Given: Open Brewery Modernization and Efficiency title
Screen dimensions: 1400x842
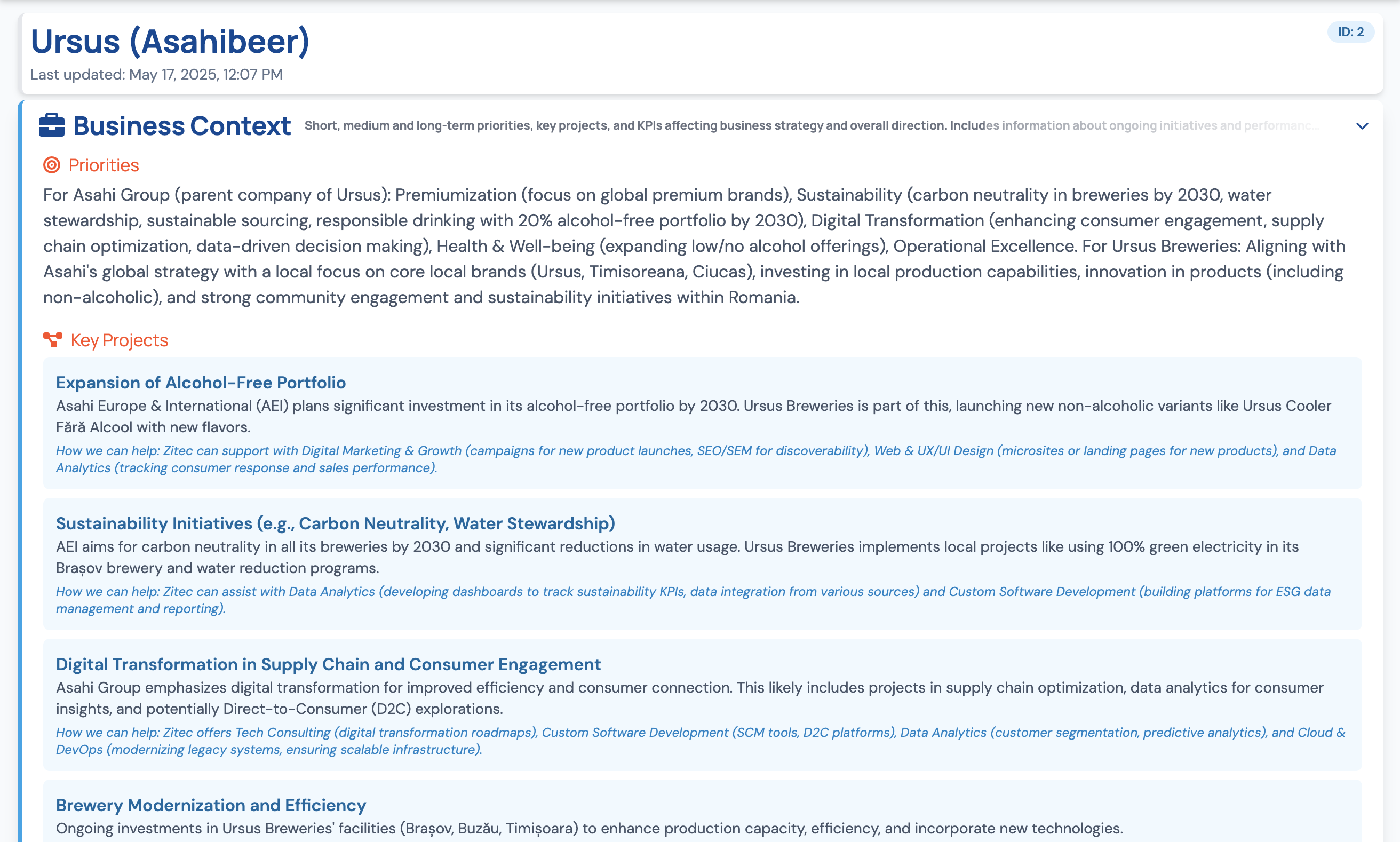Looking at the screenshot, I should coord(211,805).
